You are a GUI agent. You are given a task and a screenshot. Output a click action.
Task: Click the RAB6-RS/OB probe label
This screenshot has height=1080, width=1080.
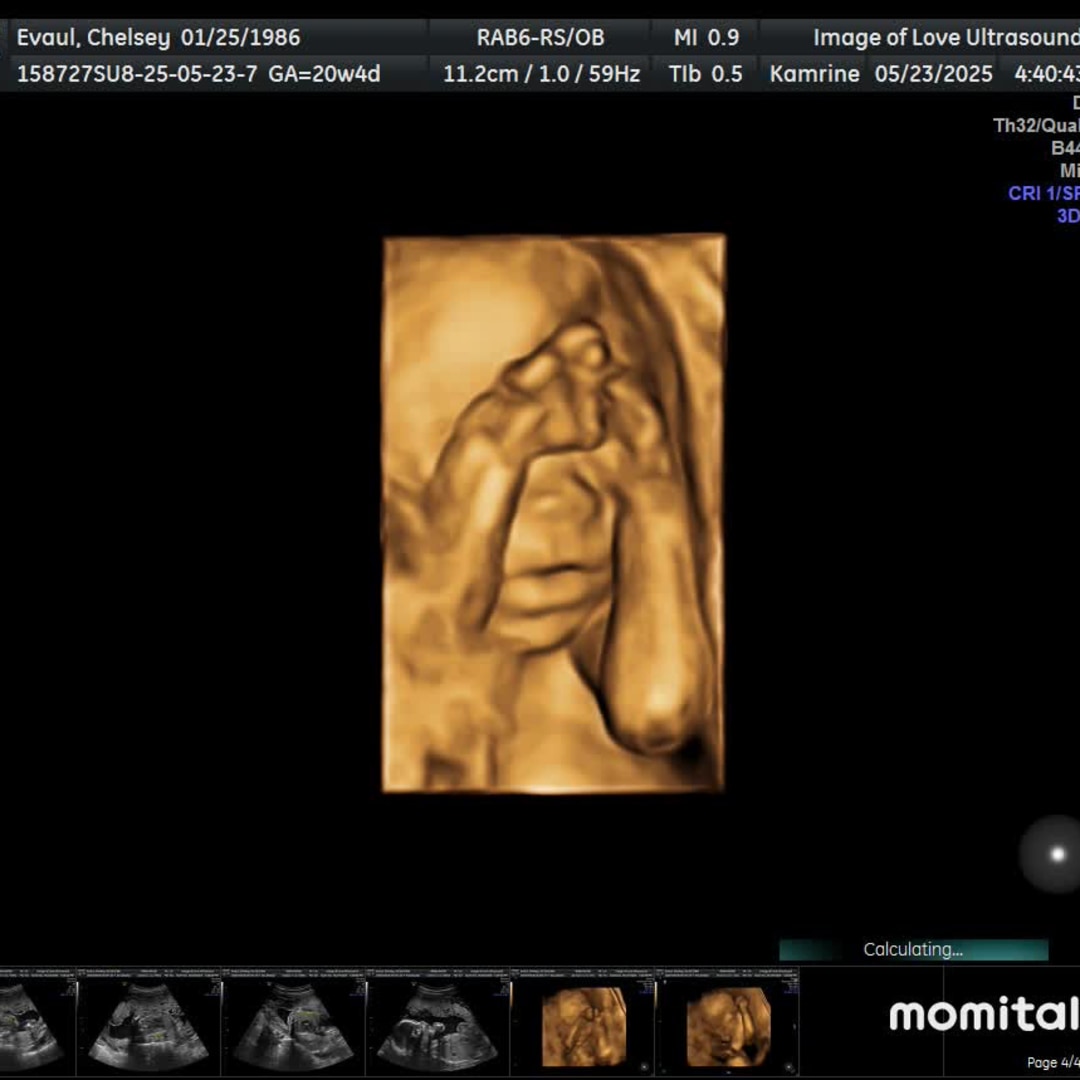click(540, 38)
